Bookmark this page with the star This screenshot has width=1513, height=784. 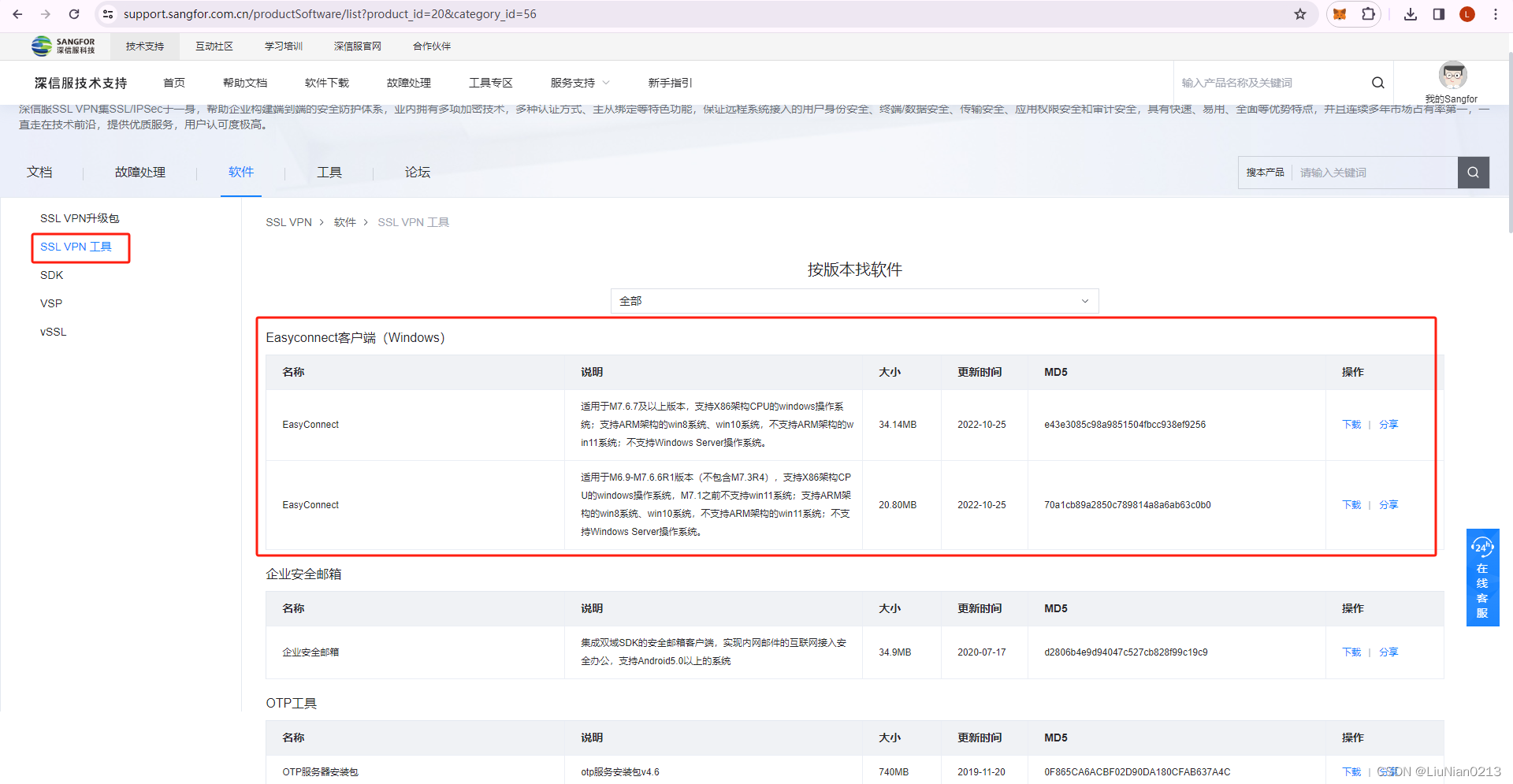(x=1300, y=14)
